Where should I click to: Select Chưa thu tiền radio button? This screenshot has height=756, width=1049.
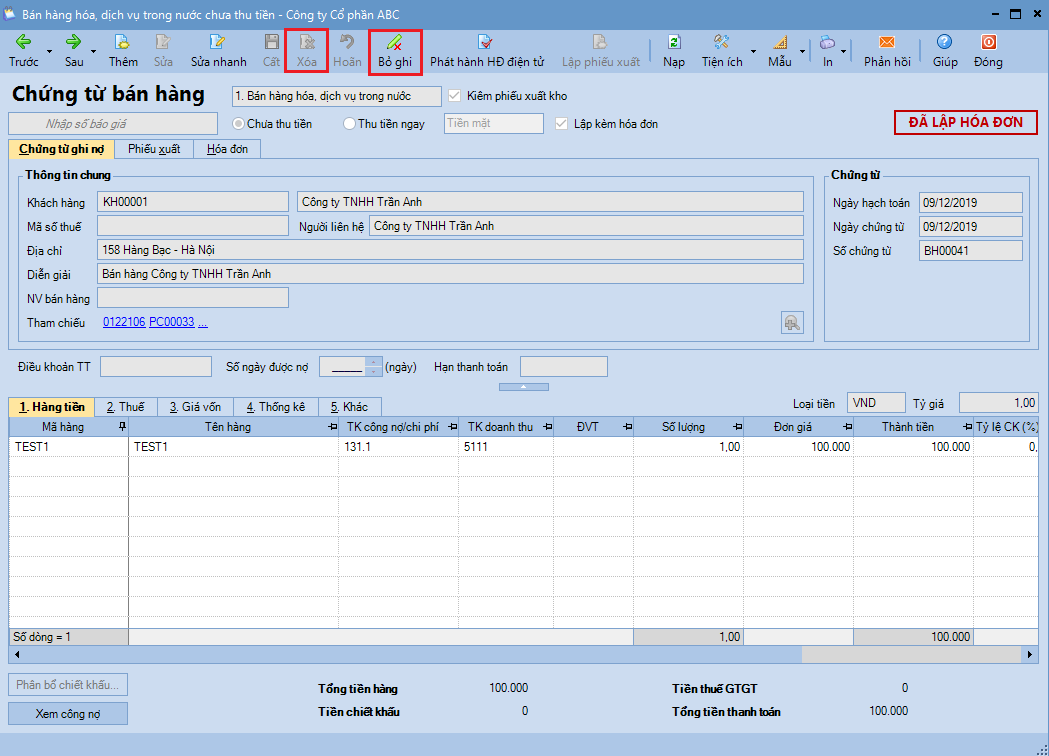click(x=238, y=124)
